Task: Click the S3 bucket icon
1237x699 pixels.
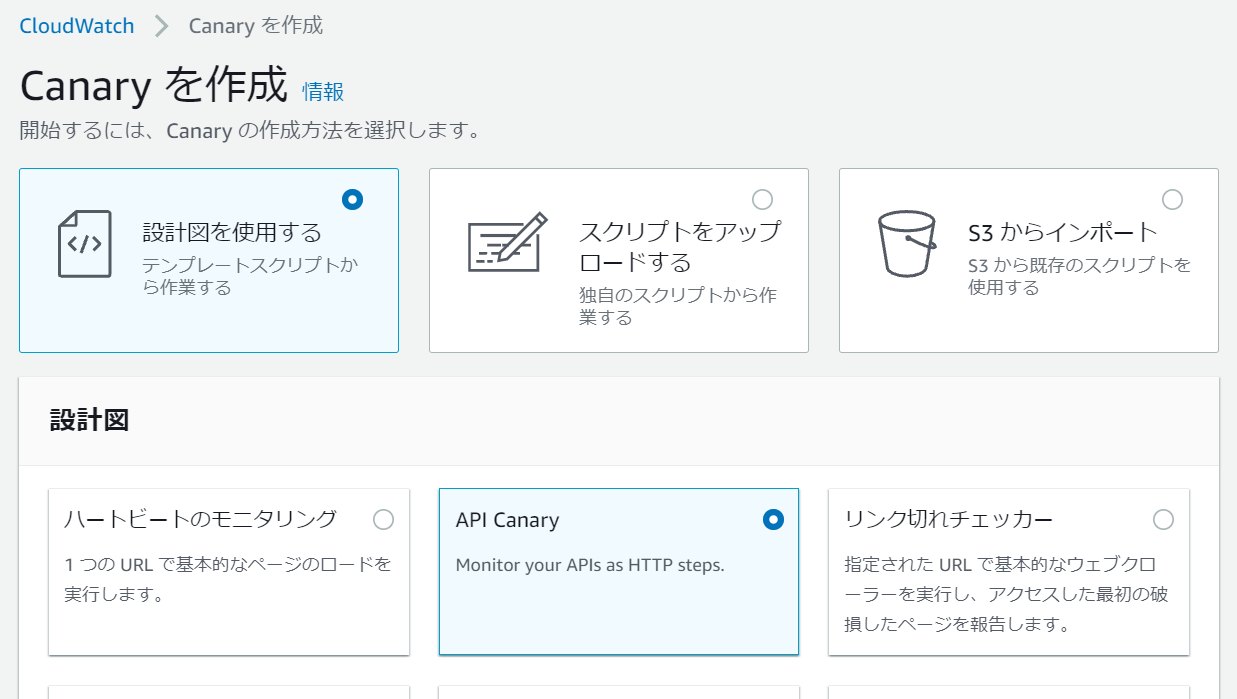Action: click(905, 243)
